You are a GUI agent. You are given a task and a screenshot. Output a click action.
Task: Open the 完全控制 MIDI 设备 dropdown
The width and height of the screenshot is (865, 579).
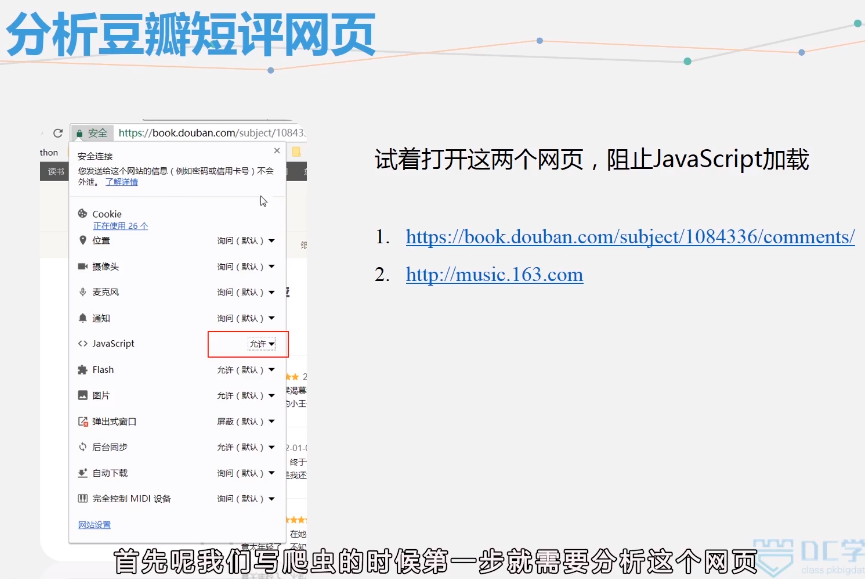(x=245, y=498)
